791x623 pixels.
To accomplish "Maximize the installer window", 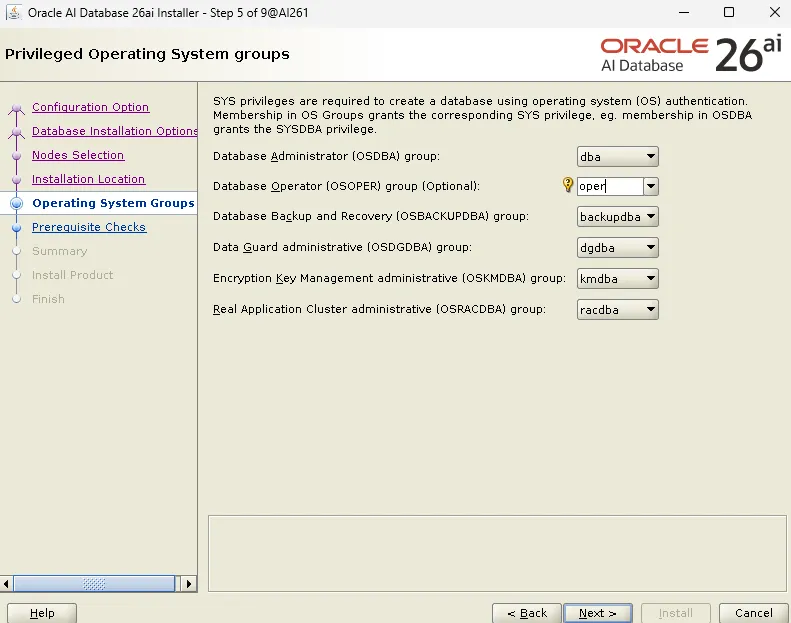I will pyautogui.click(x=729, y=12).
